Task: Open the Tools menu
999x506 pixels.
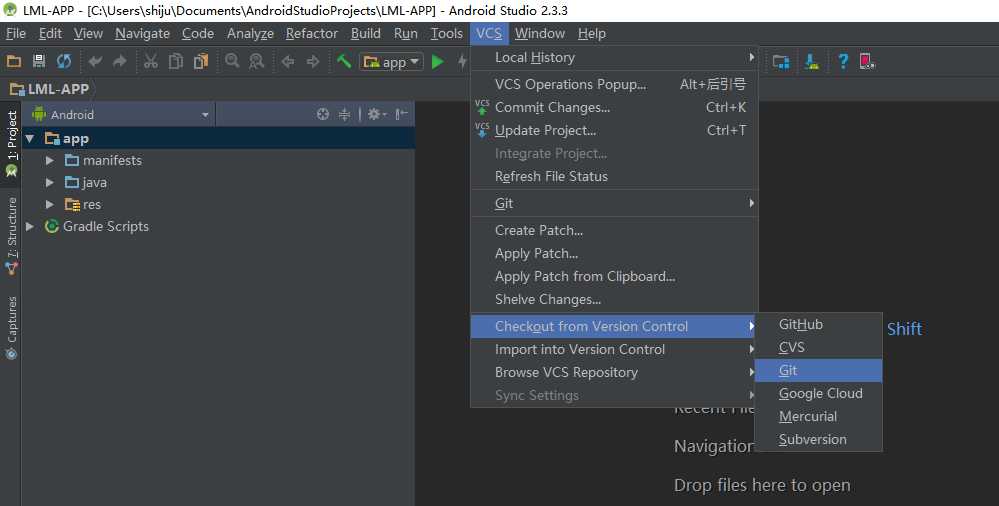Action: pyautogui.click(x=447, y=34)
